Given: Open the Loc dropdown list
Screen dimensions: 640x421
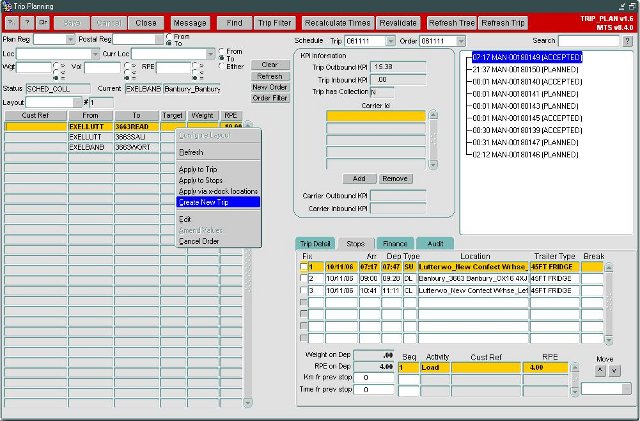Looking at the screenshot, I should point(95,54).
